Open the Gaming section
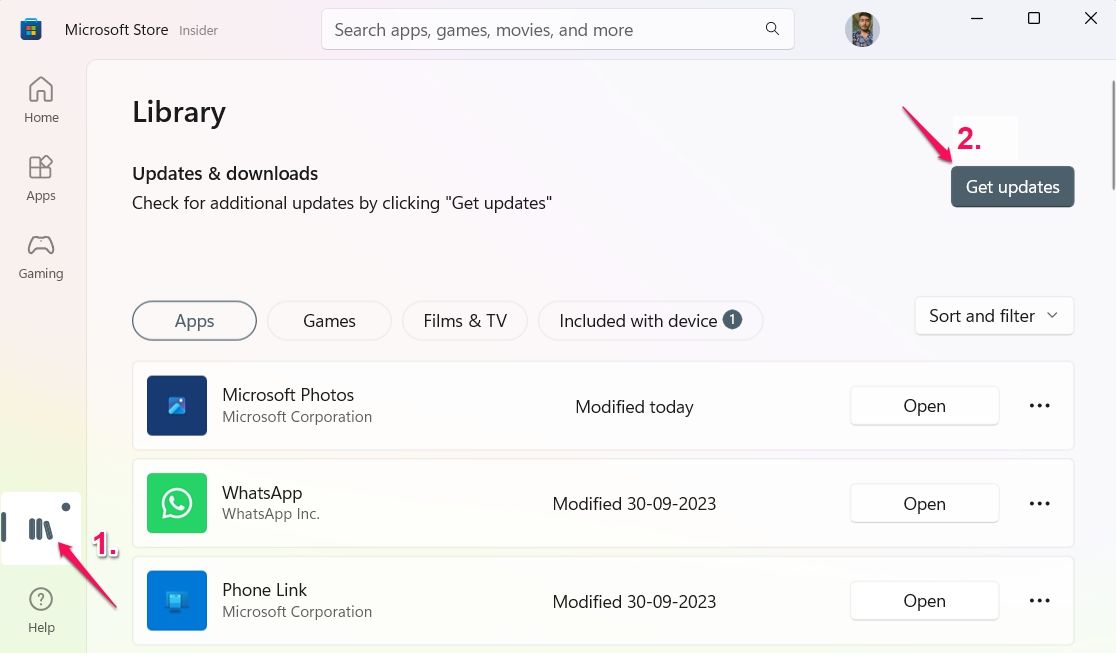Image resolution: width=1116 pixels, height=653 pixels. (40, 255)
